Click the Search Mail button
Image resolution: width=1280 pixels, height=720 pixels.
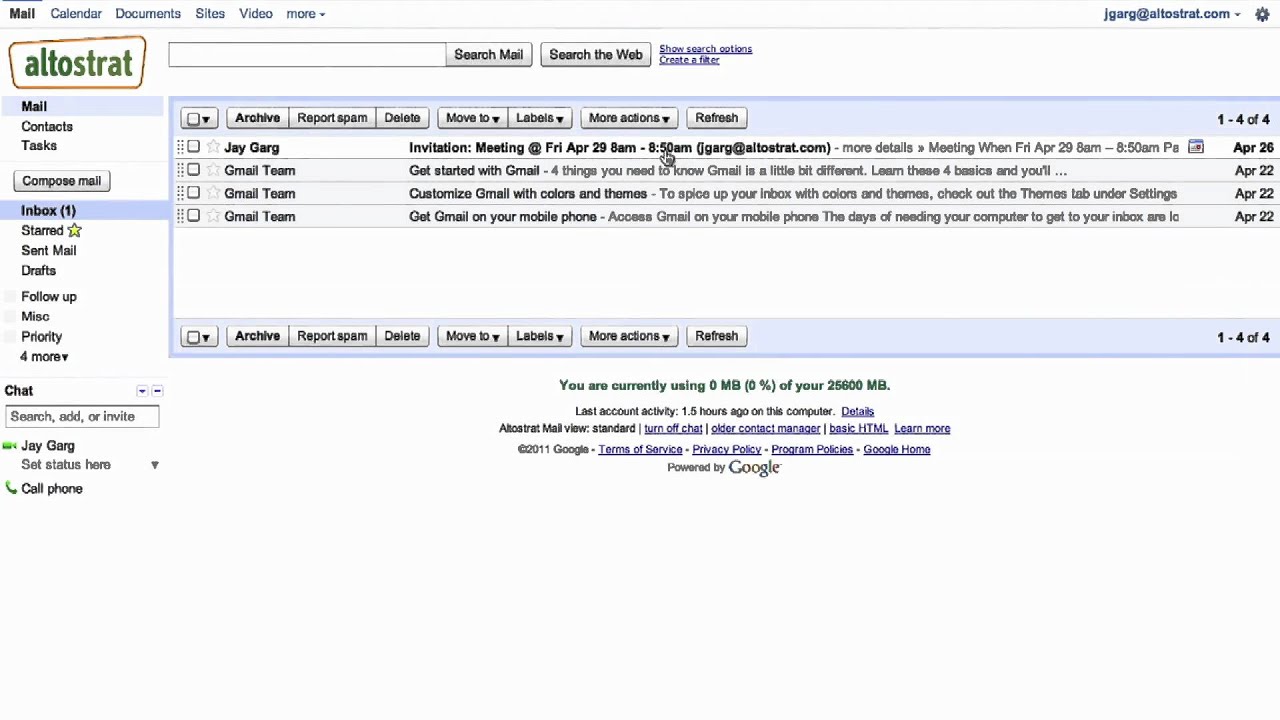[x=488, y=55]
